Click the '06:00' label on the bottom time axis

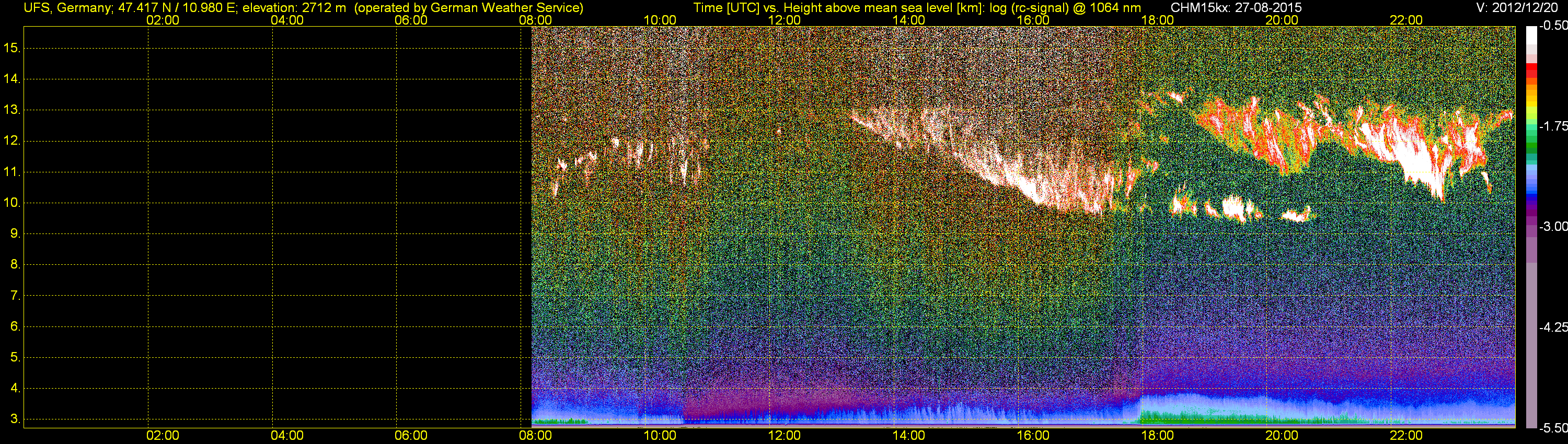click(x=411, y=436)
